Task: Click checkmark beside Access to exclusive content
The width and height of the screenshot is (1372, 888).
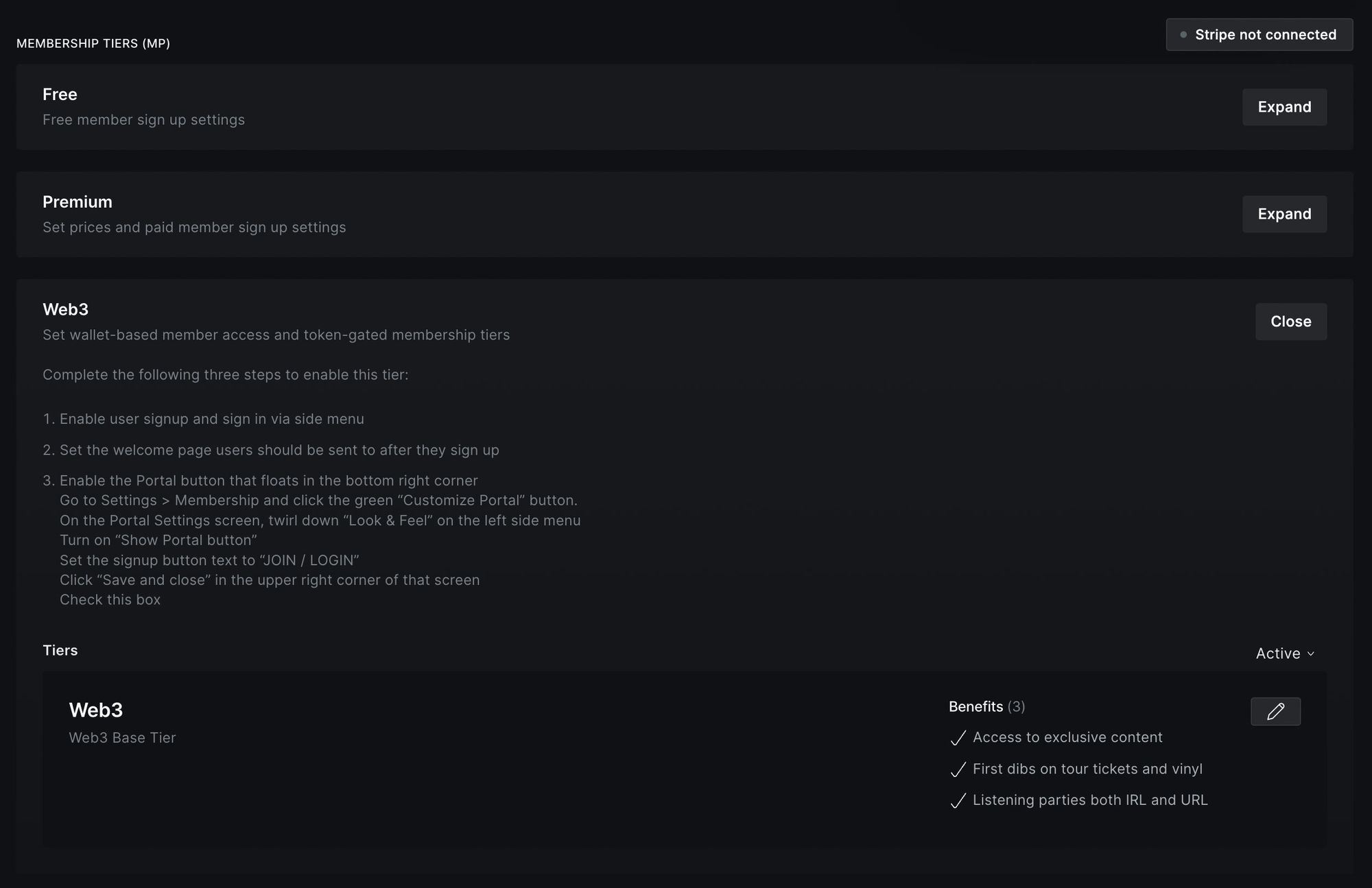Action: point(958,738)
